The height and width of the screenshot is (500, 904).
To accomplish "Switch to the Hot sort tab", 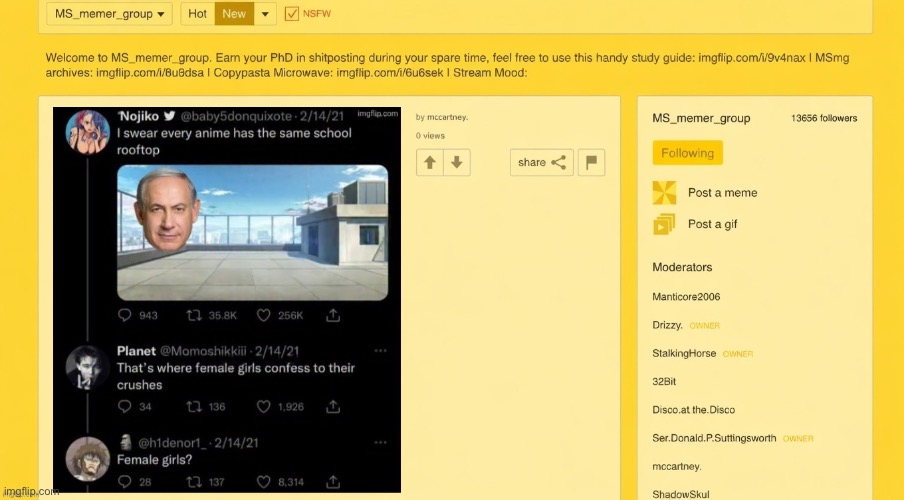I will tap(198, 14).
